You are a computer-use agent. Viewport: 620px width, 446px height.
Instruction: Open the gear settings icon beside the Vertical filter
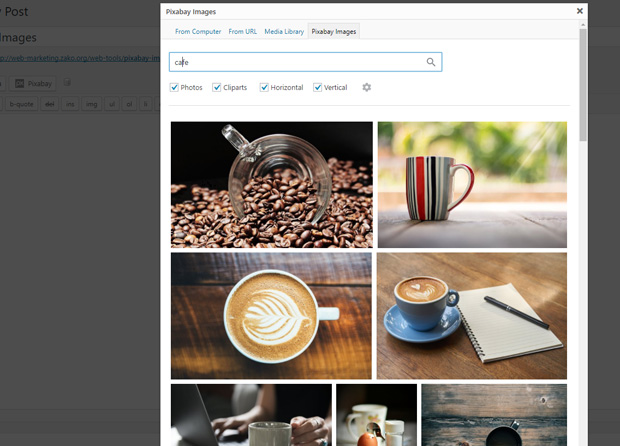[367, 87]
